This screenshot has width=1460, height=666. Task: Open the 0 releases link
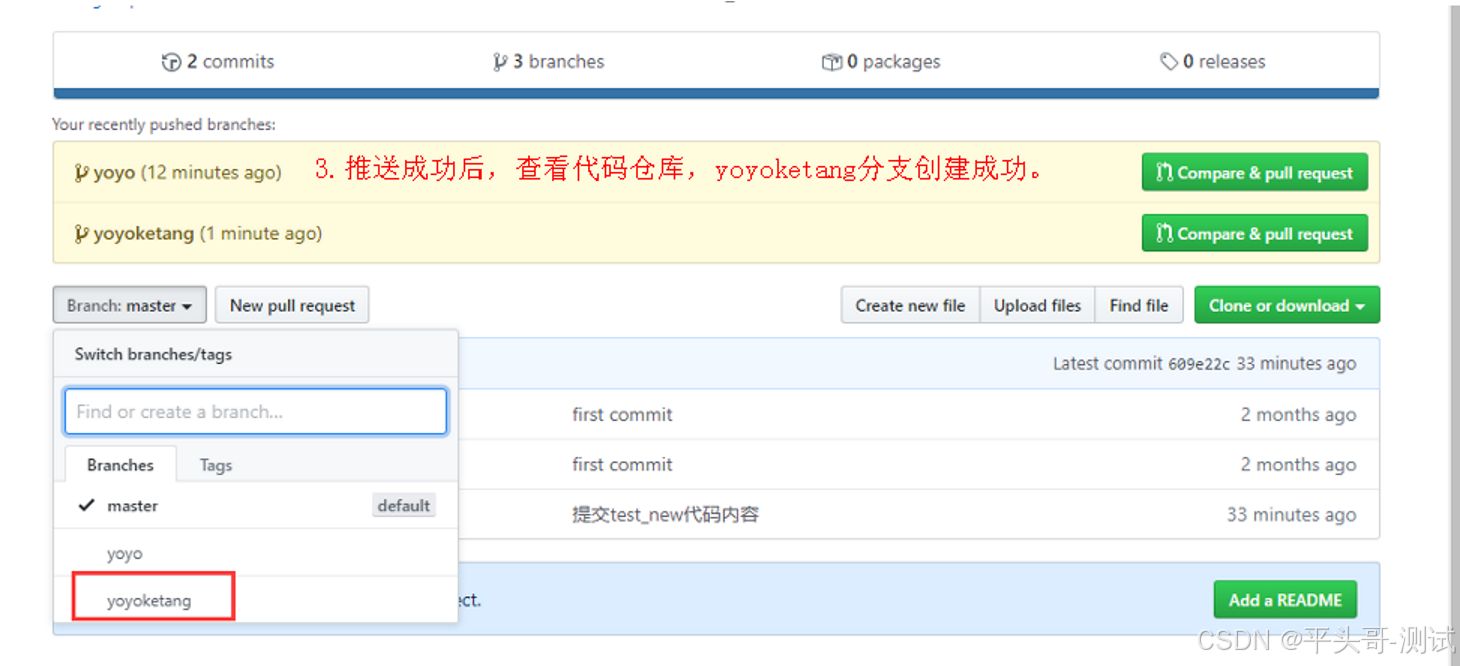tap(1213, 62)
